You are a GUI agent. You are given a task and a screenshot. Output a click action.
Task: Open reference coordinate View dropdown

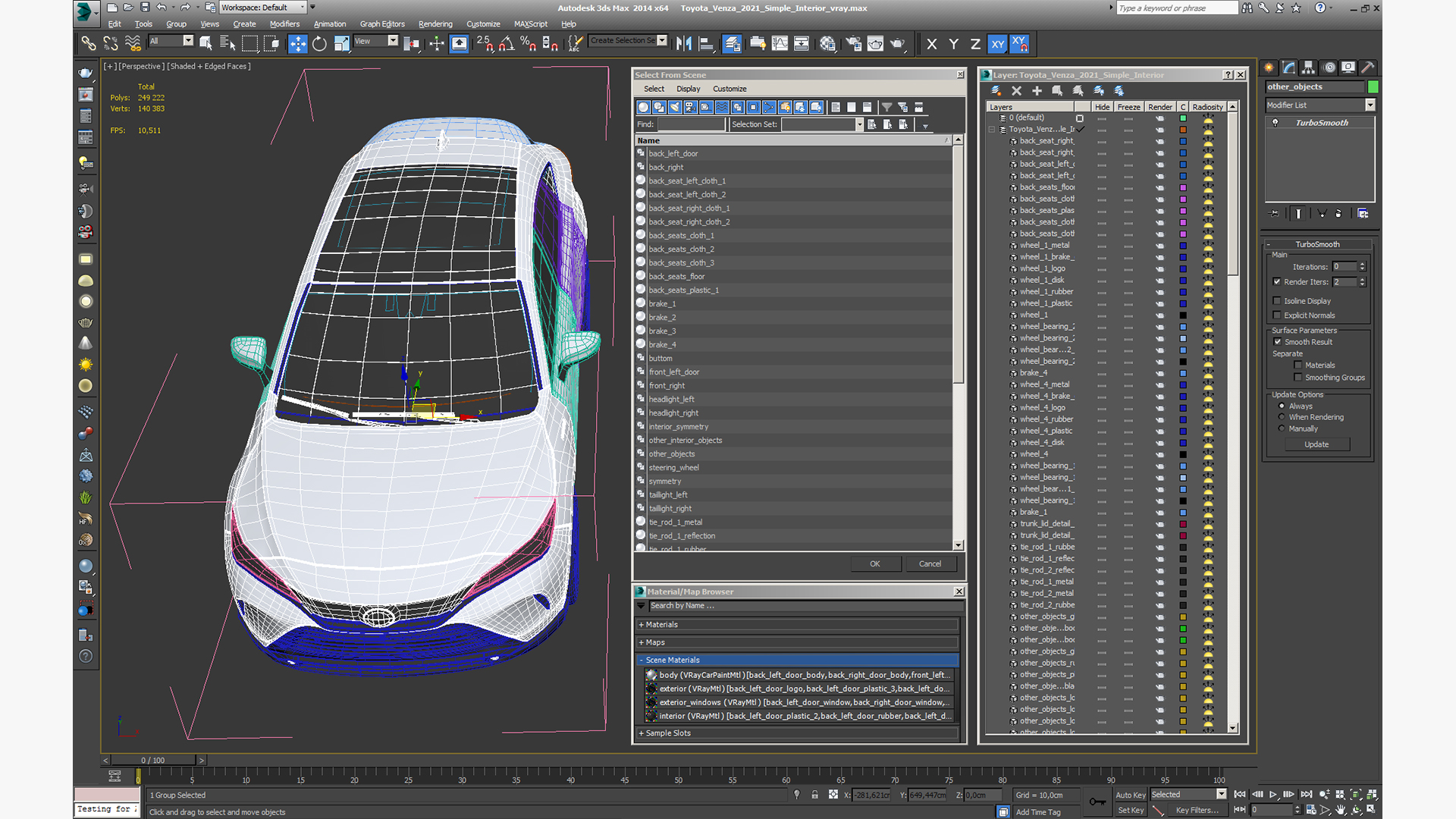tap(376, 41)
